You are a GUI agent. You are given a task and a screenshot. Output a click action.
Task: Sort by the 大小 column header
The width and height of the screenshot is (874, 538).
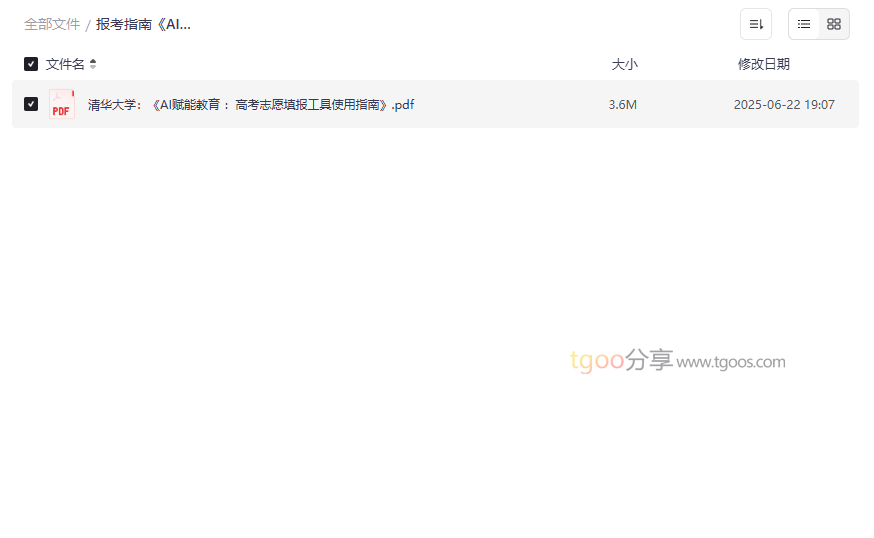pyautogui.click(x=624, y=64)
